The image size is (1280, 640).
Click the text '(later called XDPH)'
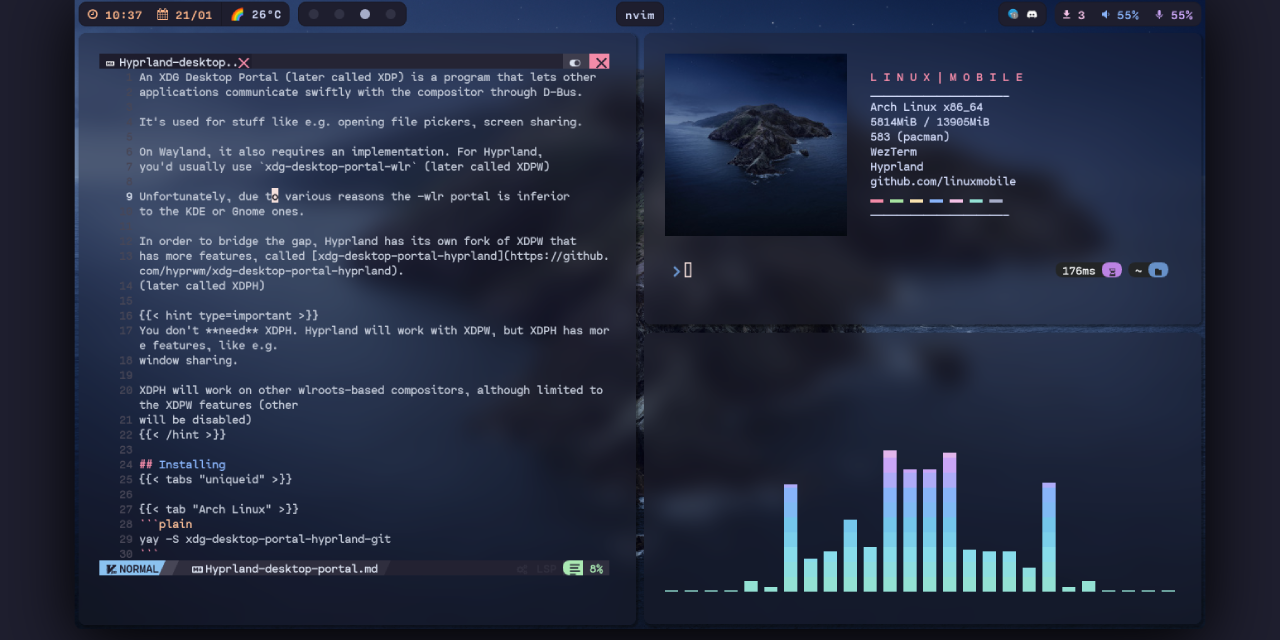[202, 285]
